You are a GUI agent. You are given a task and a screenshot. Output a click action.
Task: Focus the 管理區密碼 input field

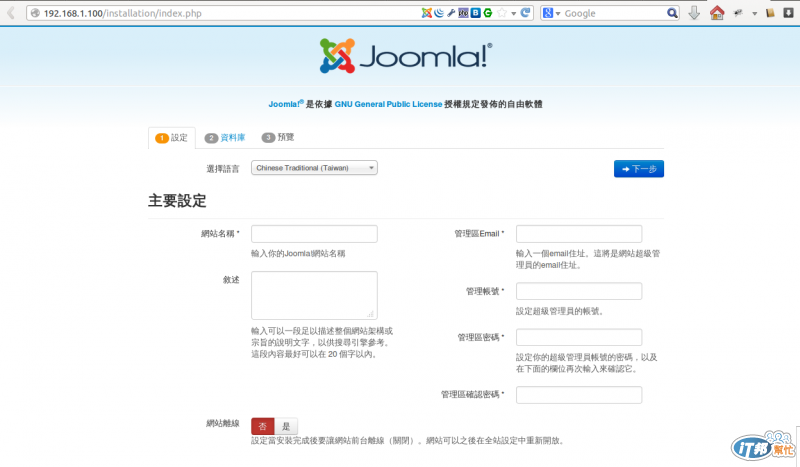click(579, 337)
